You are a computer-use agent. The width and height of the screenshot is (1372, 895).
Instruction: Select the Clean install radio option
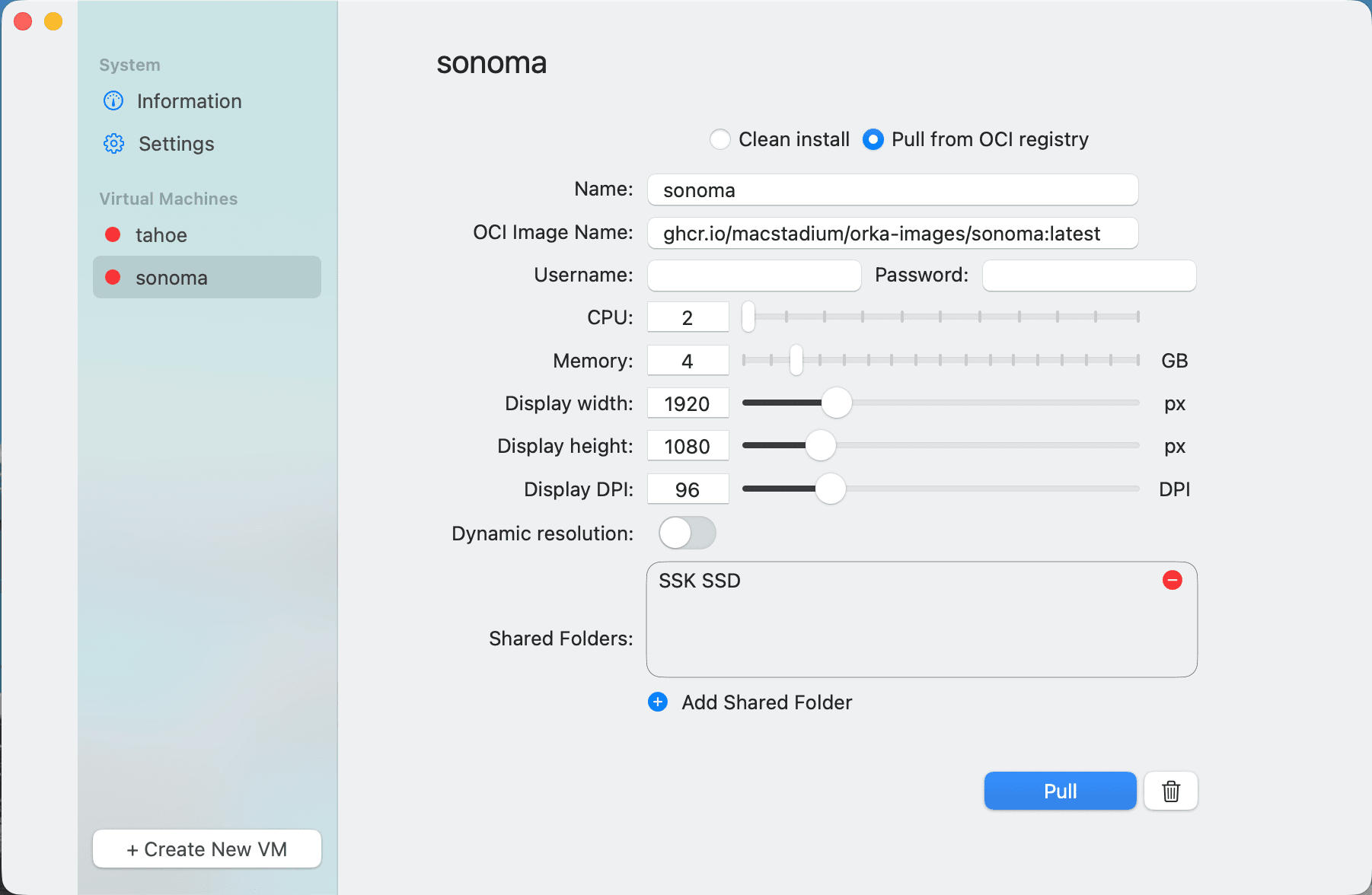(x=720, y=139)
